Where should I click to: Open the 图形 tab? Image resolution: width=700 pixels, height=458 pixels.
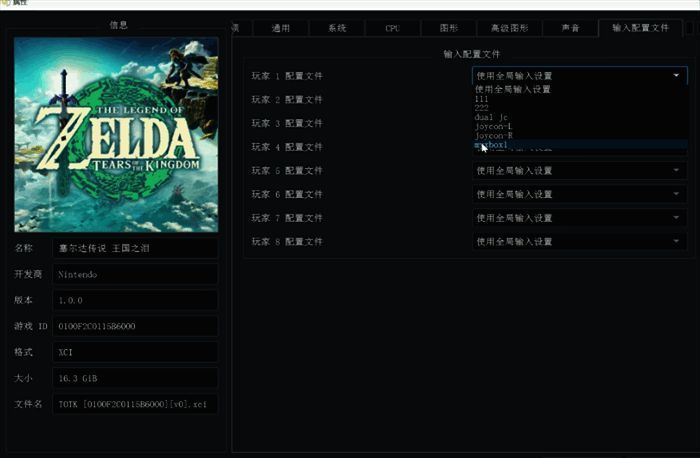449,28
